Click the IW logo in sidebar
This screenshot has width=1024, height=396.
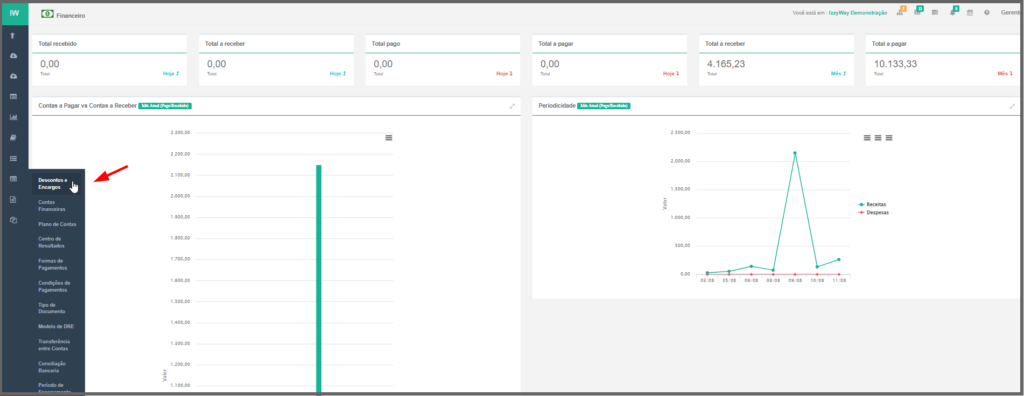[x=14, y=12]
